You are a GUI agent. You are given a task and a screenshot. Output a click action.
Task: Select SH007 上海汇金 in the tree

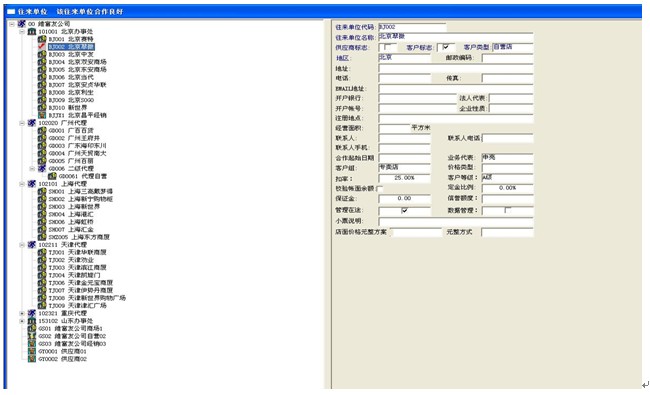71,229
